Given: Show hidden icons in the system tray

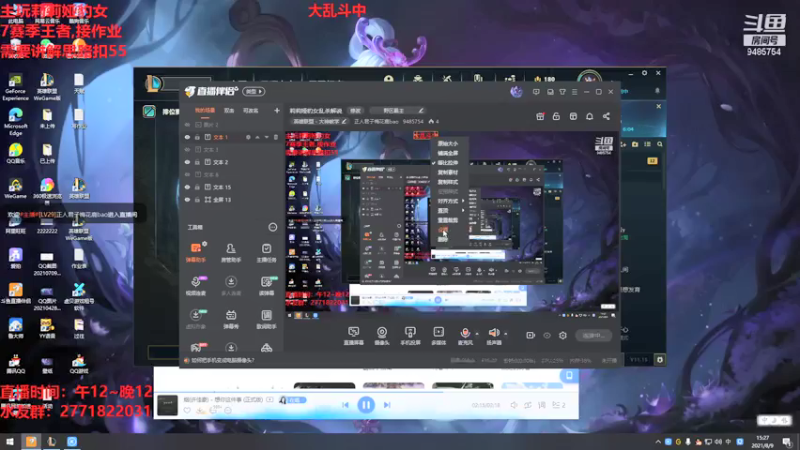Looking at the screenshot, I should [658, 441].
